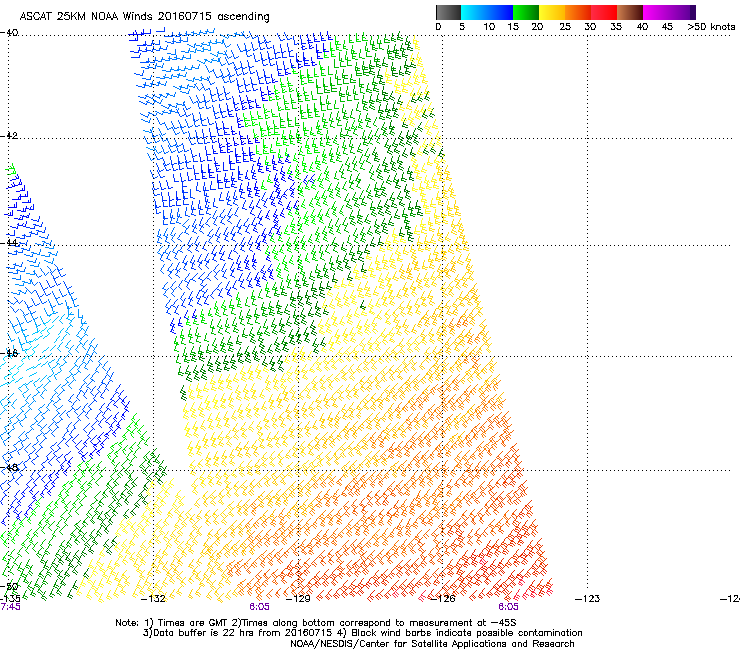Click the '-42' latitude axis label
The image size is (740, 650).
[9, 135]
